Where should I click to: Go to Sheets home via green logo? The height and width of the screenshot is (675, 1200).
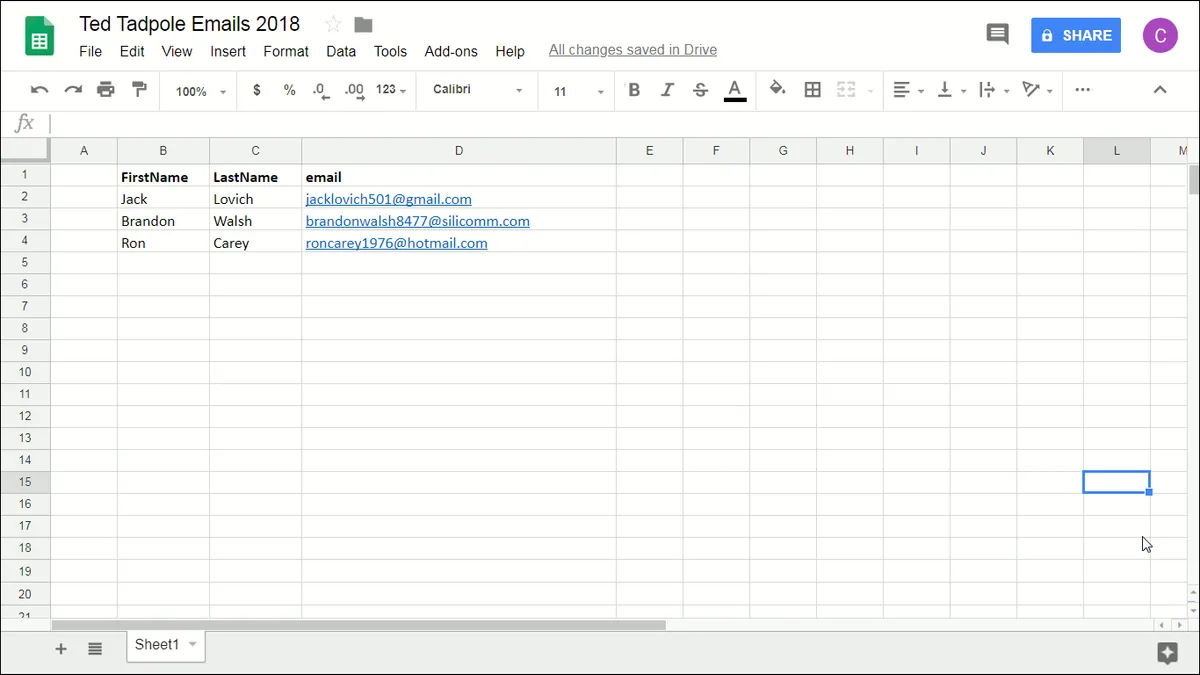pyautogui.click(x=39, y=37)
